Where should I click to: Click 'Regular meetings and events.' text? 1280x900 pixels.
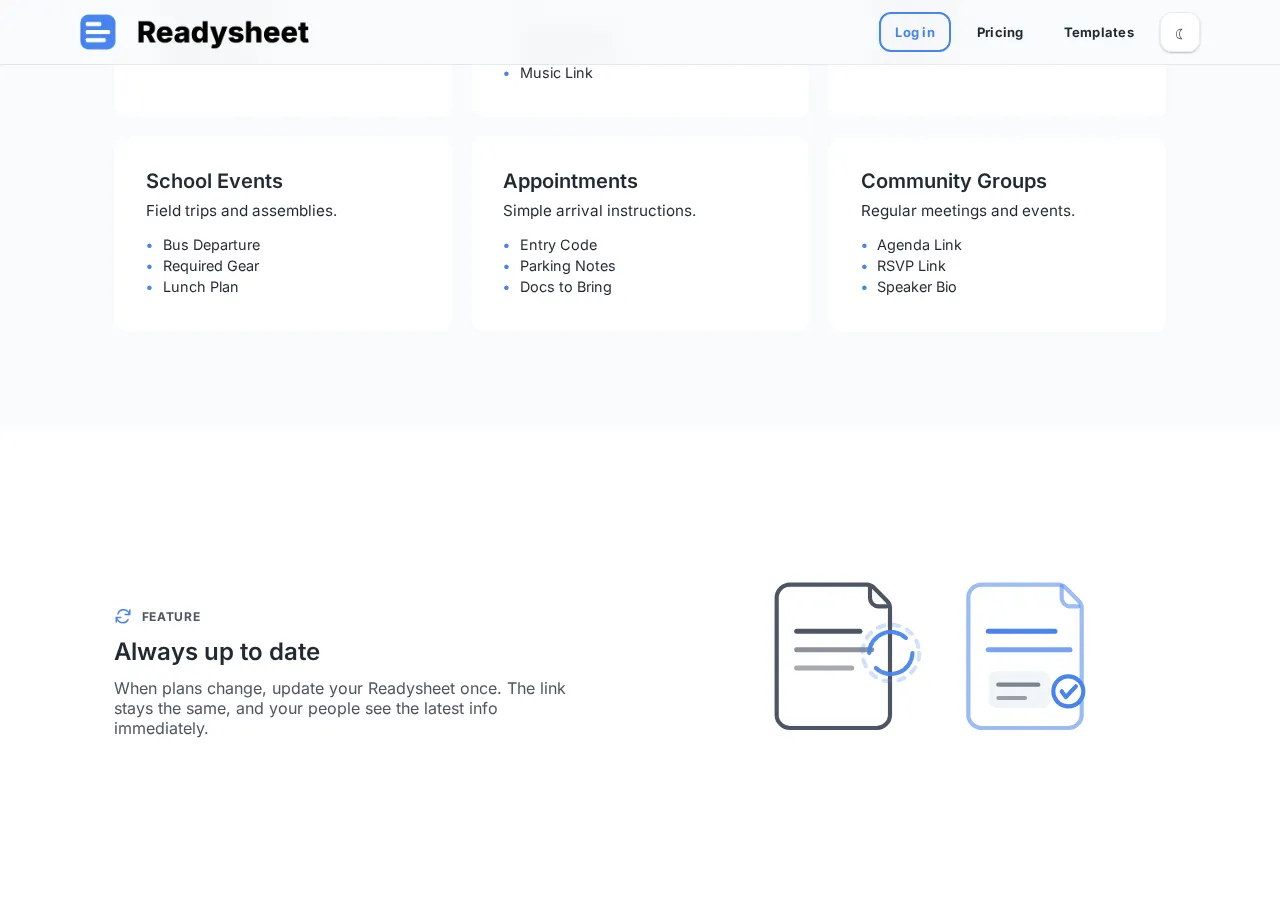(x=968, y=211)
